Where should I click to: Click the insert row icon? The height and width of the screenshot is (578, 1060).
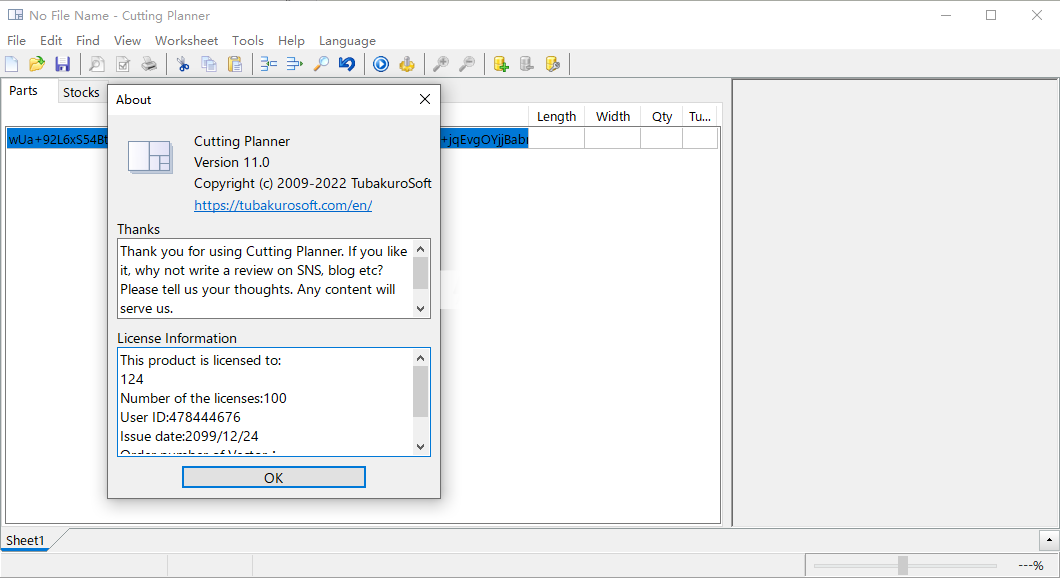pos(269,64)
